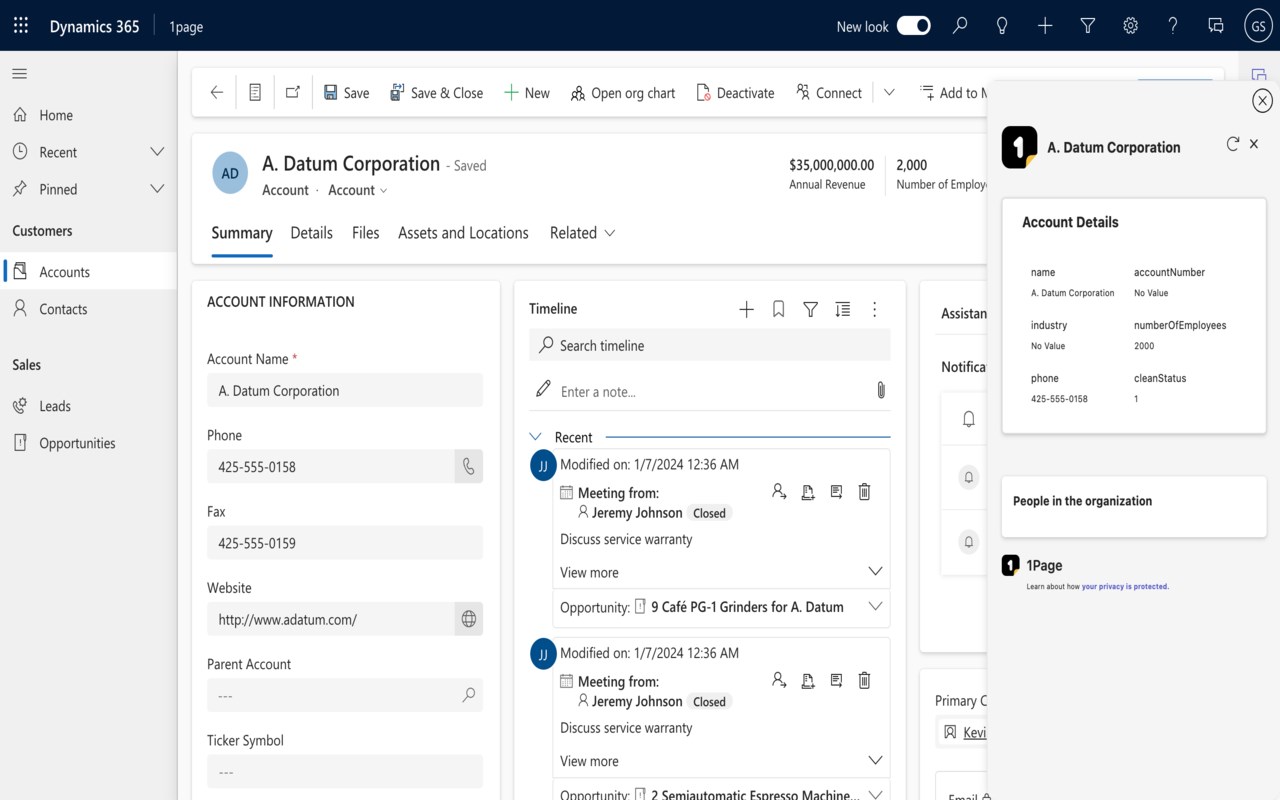Switch to the Details tab

[311, 233]
